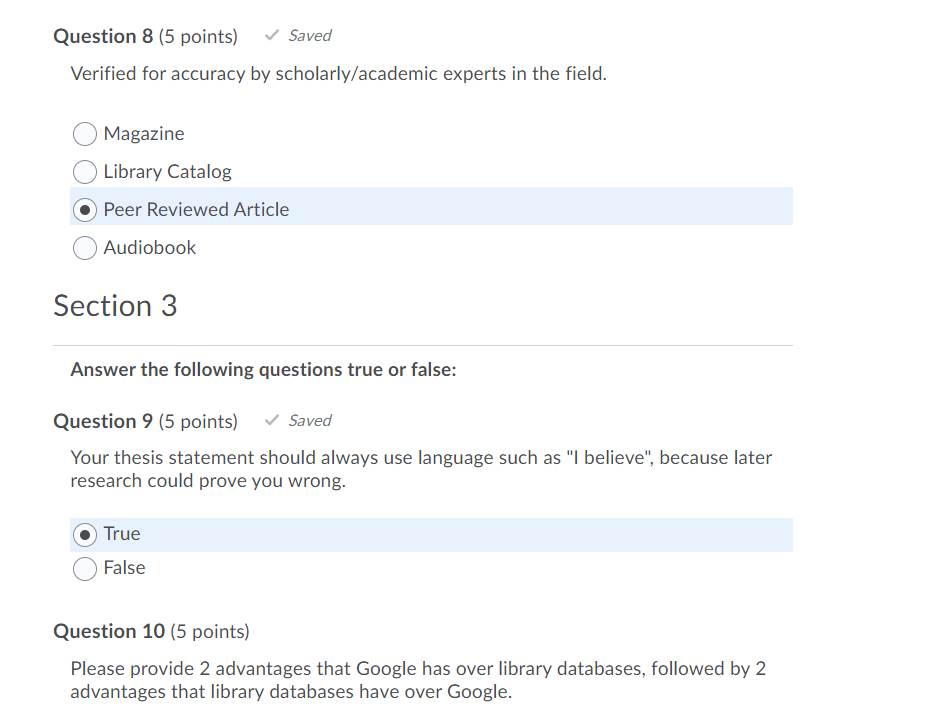
Task: Click the Audiobook radio circle icon
Action: pos(85,248)
